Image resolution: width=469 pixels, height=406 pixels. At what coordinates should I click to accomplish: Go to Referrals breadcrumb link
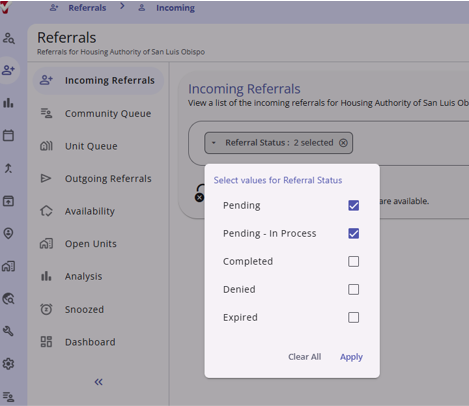[x=87, y=8]
